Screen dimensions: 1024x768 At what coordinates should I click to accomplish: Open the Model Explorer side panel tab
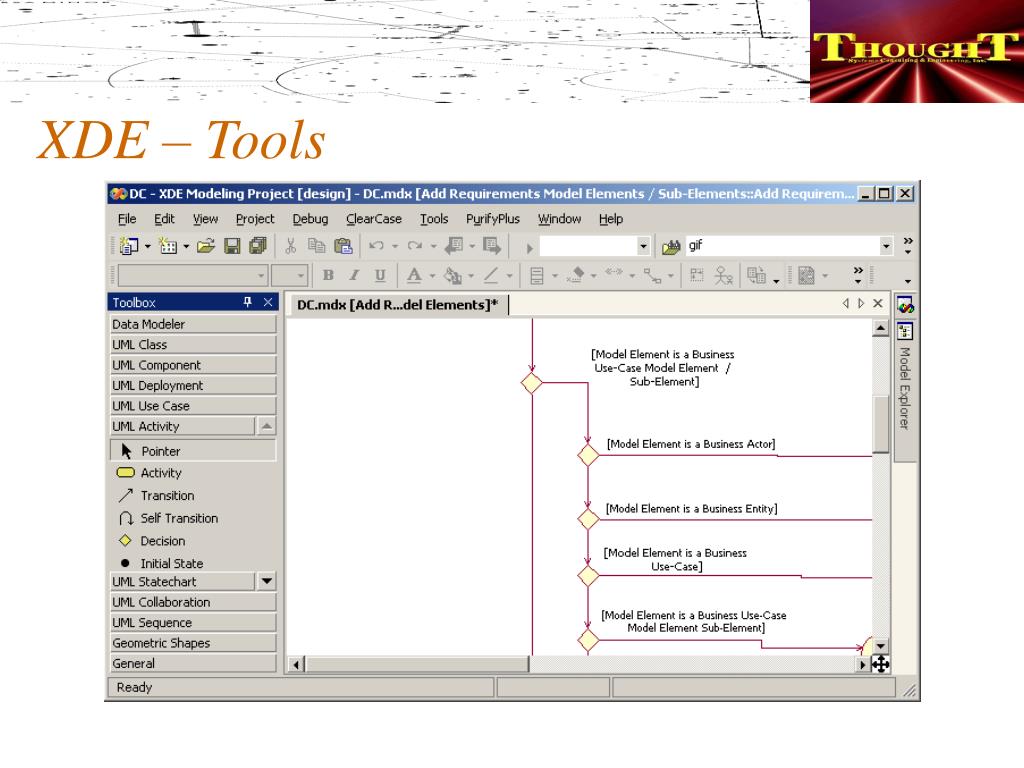click(x=904, y=389)
